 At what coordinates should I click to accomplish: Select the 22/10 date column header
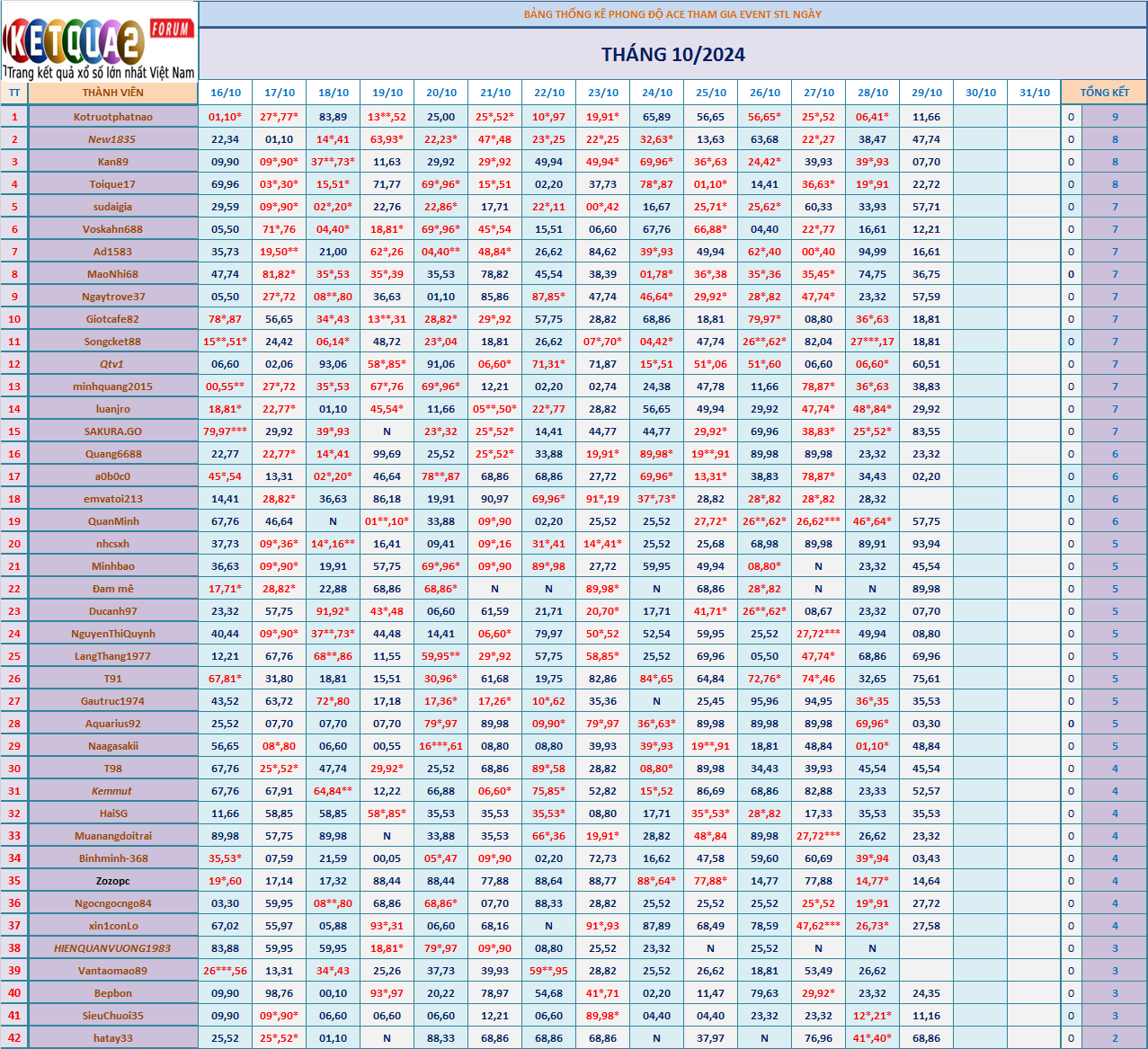pos(549,93)
